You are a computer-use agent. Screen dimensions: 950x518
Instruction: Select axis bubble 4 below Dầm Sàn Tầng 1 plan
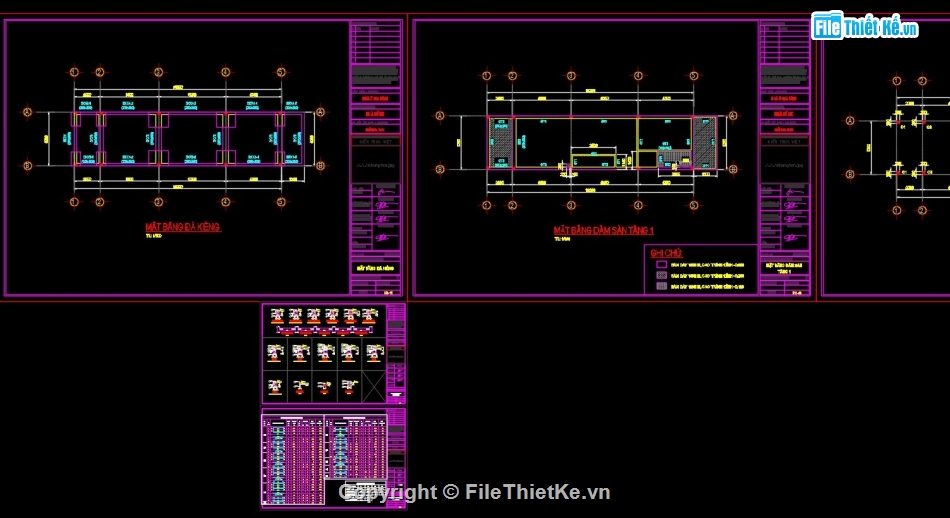(638, 205)
